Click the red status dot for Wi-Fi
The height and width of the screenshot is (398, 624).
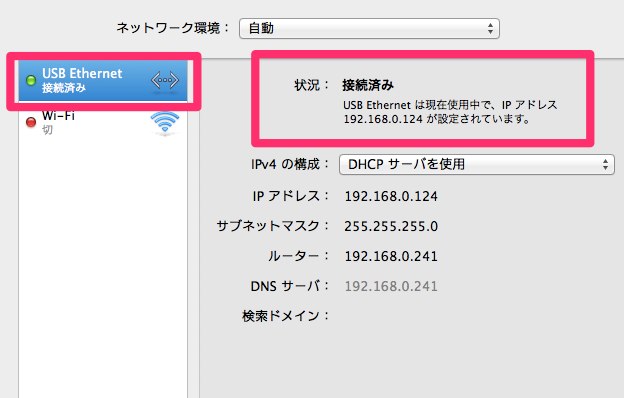click(x=31, y=122)
